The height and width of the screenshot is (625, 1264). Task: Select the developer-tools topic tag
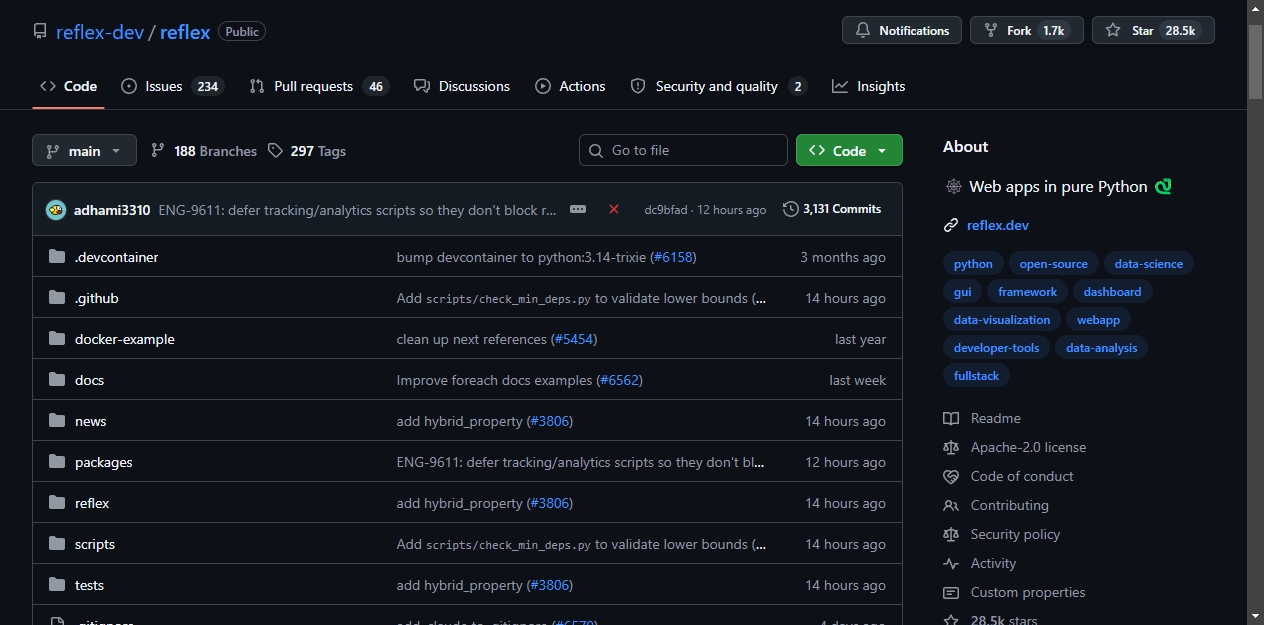coord(997,348)
